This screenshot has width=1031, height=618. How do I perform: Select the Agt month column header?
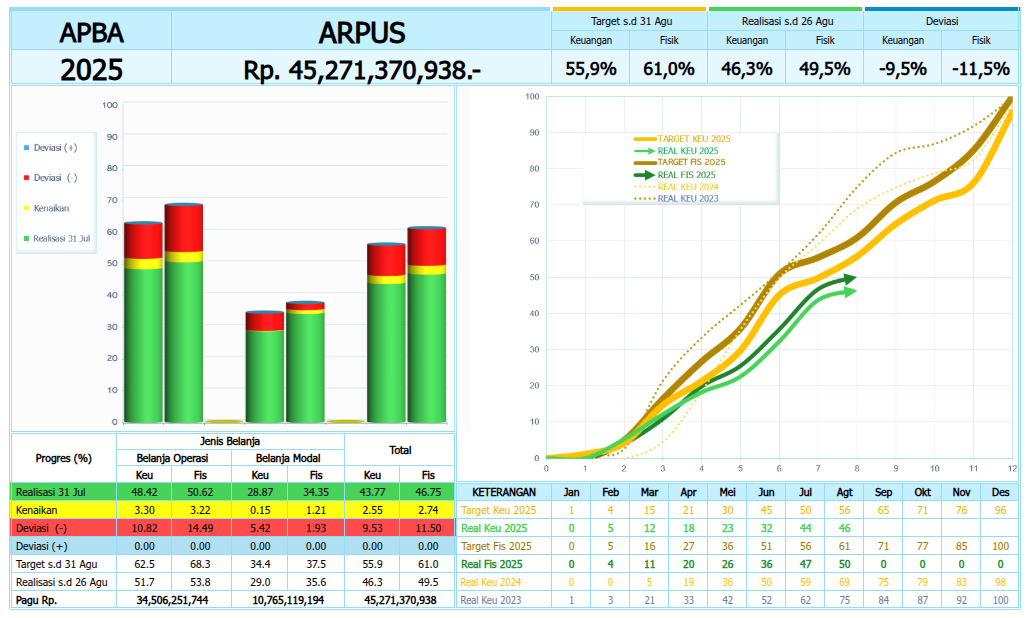point(844,492)
